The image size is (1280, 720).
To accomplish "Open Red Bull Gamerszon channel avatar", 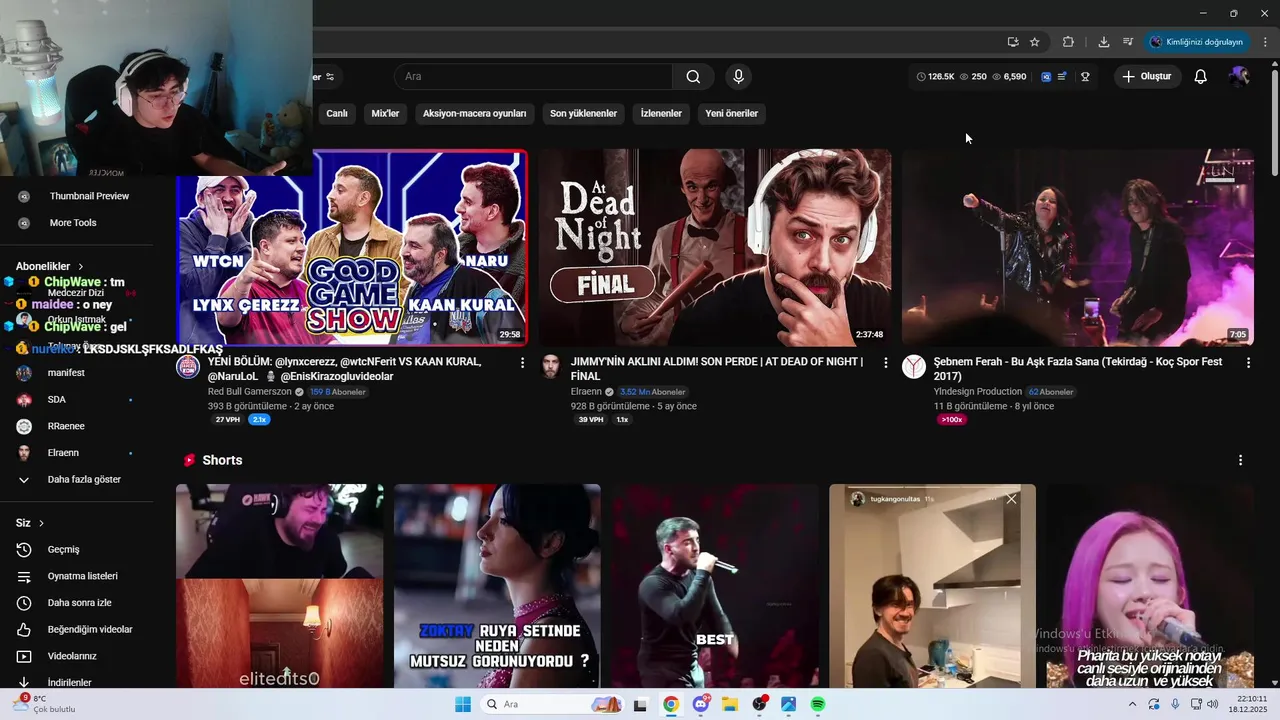I will tap(188, 366).
